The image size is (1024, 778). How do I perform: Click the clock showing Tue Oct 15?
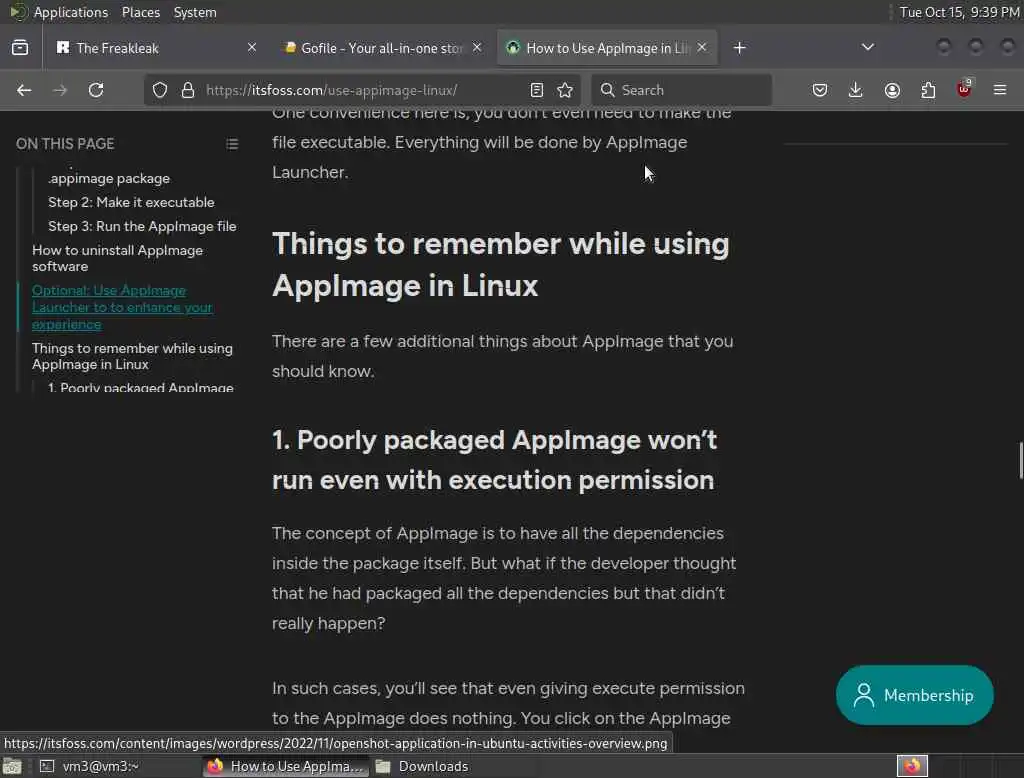click(x=959, y=12)
